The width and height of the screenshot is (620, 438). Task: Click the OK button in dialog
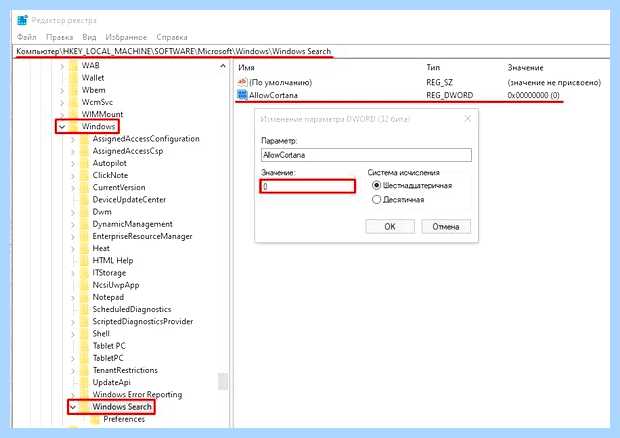click(x=390, y=227)
